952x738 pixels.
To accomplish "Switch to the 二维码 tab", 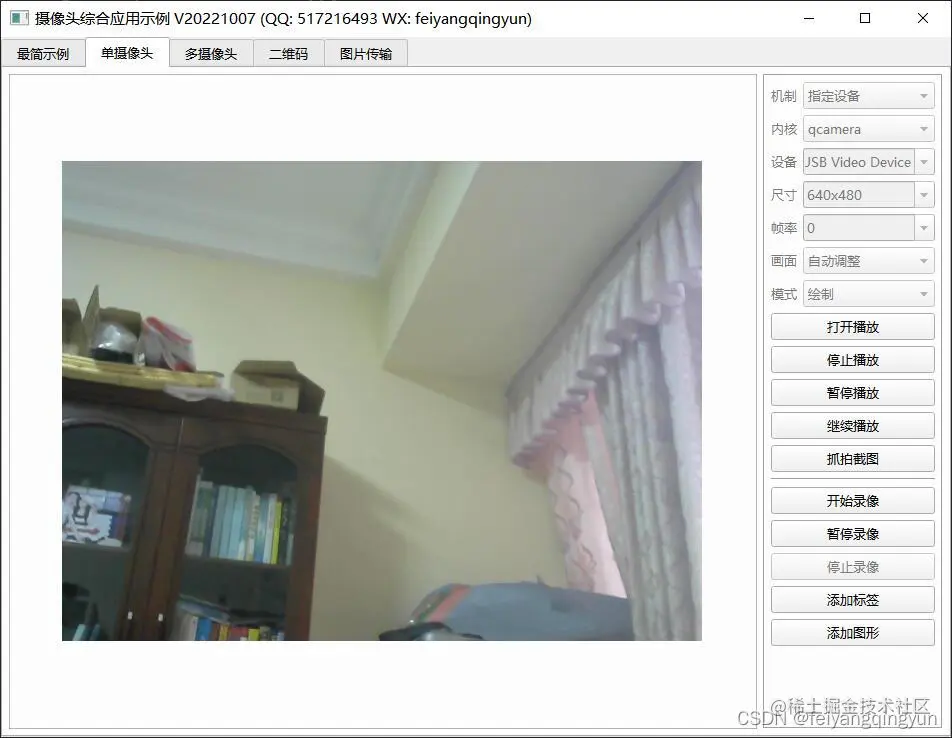I will 289,53.
